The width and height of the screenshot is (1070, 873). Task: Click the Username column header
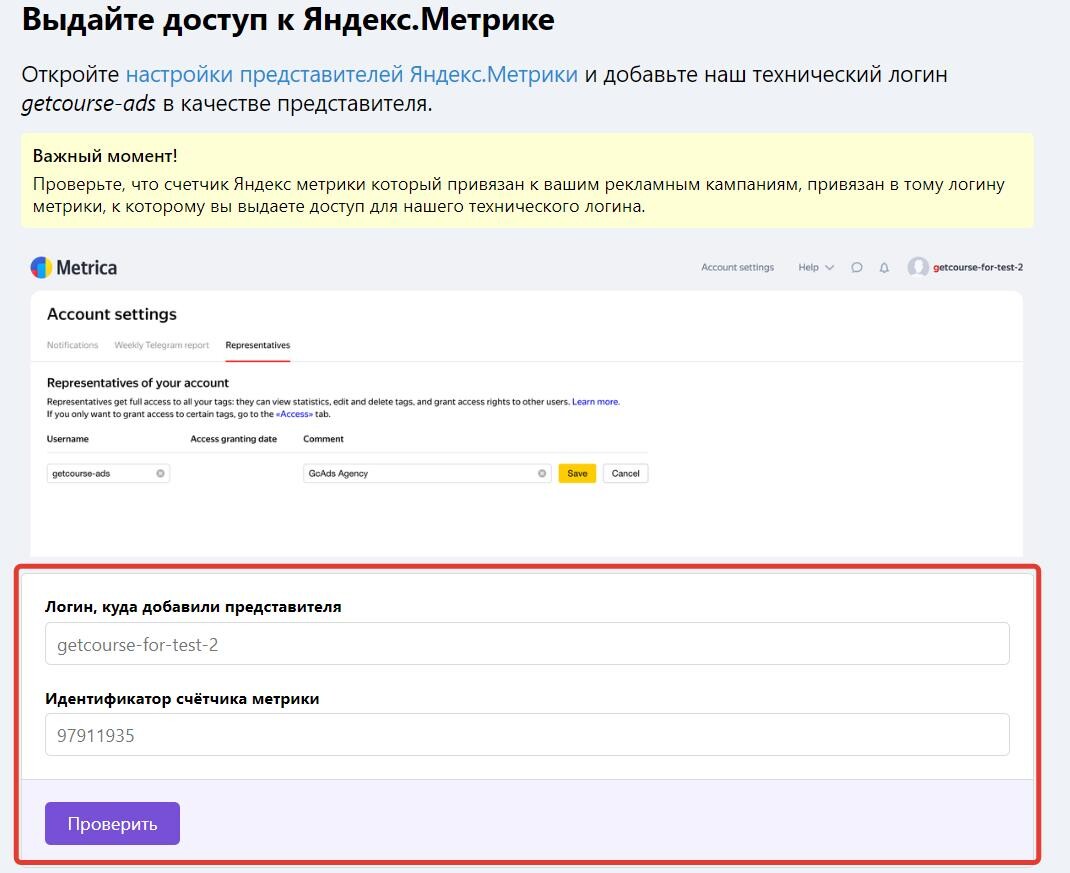click(x=68, y=439)
